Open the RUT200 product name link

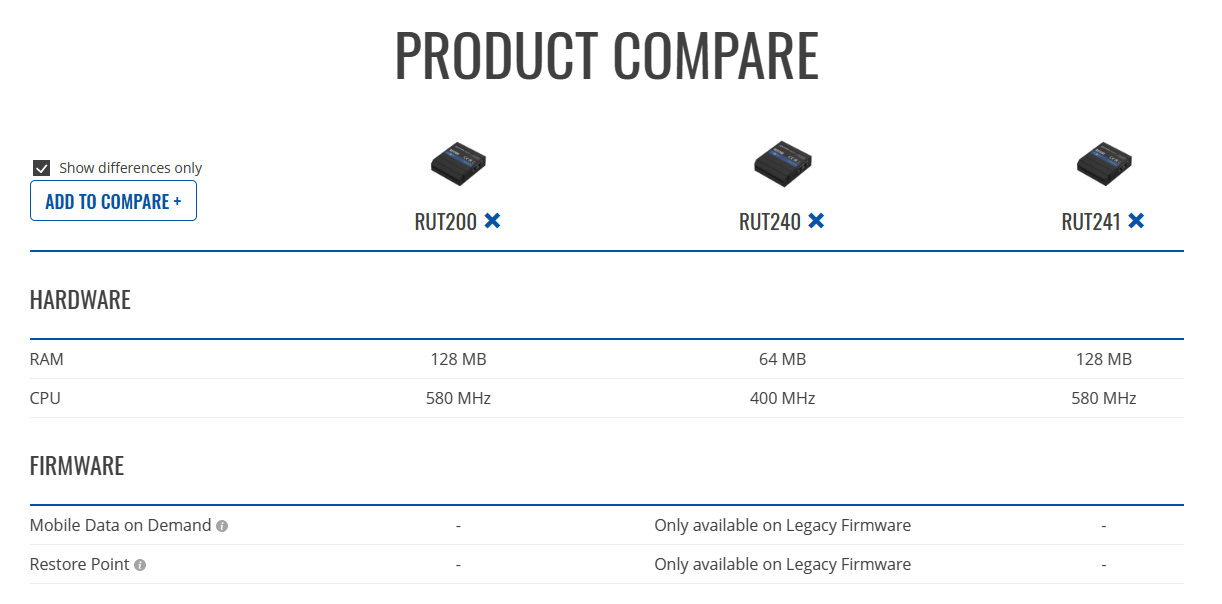pos(445,222)
